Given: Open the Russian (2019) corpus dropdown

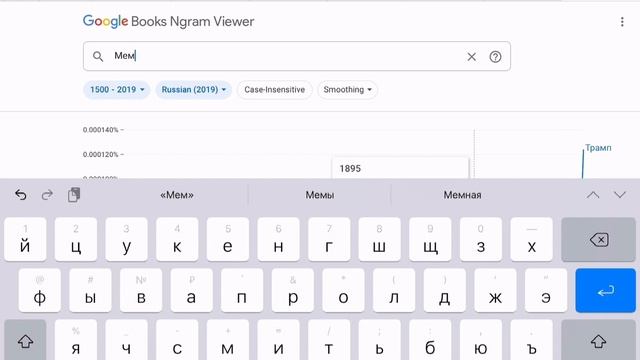Looking at the screenshot, I should [x=193, y=90].
